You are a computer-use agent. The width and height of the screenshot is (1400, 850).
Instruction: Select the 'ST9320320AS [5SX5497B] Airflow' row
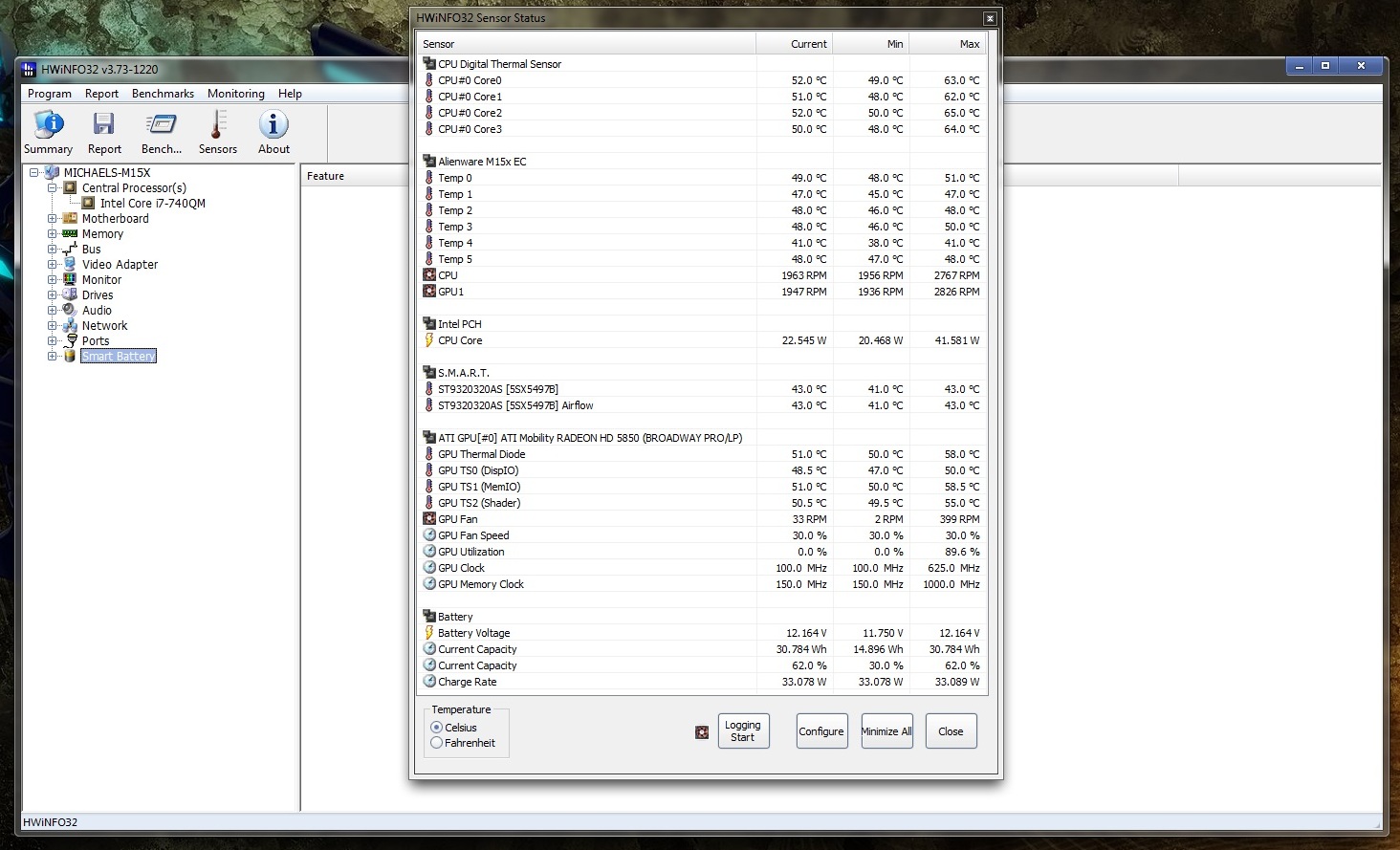click(x=703, y=405)
